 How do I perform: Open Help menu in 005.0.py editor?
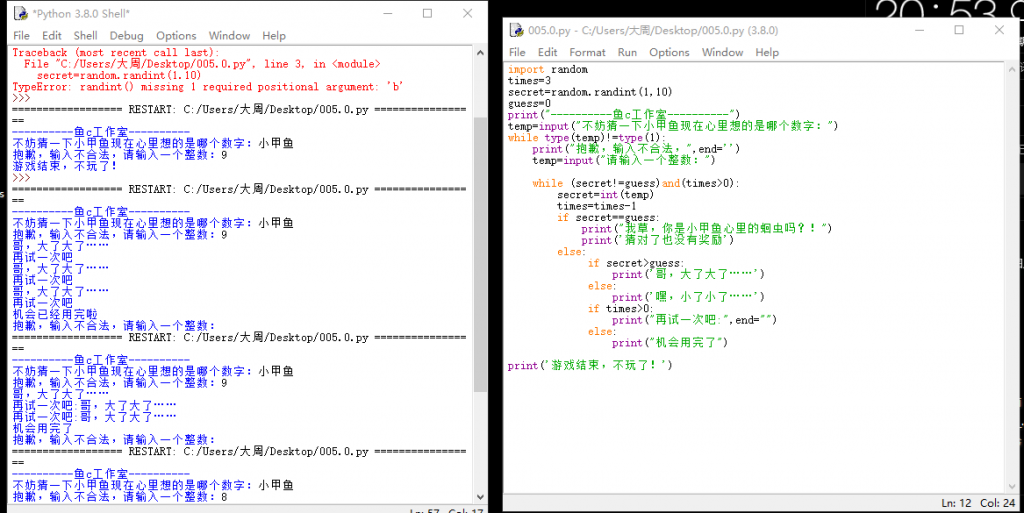click(767, 52)
